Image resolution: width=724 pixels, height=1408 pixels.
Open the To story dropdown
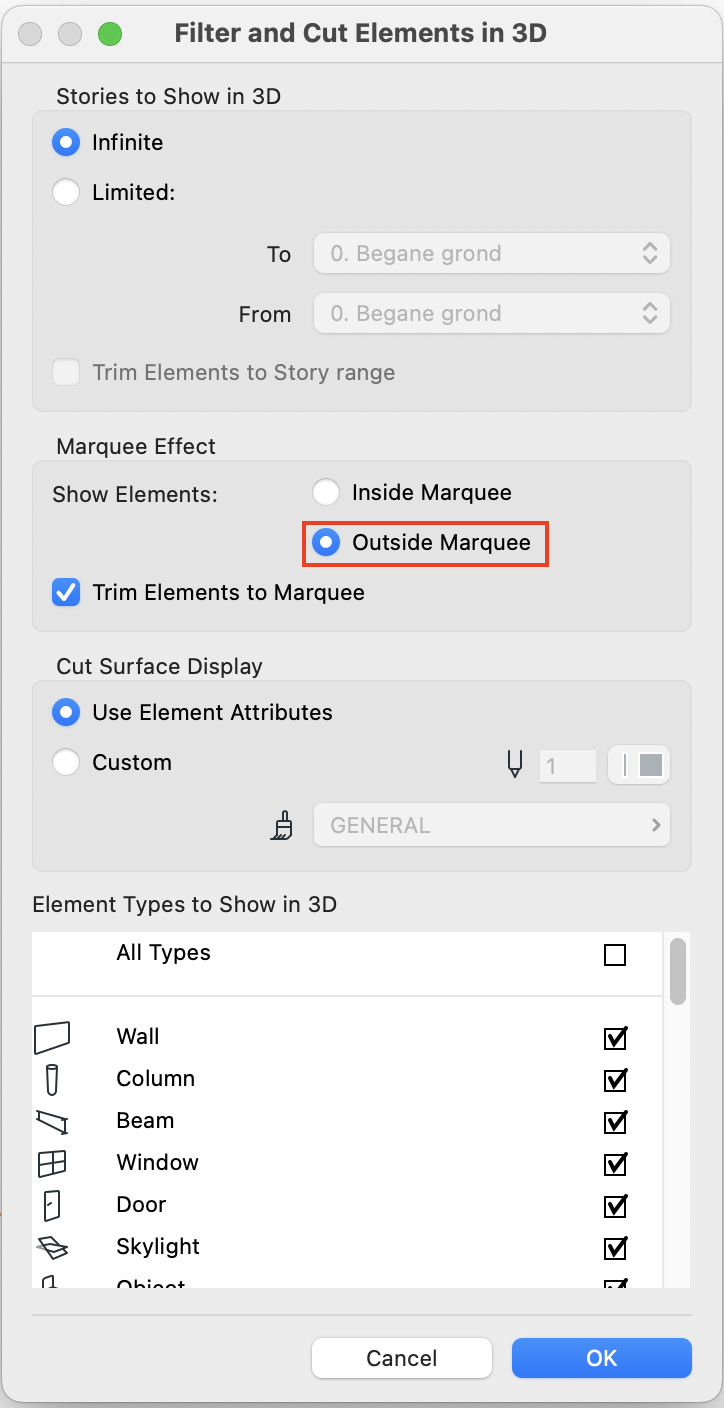pos(492,254)
